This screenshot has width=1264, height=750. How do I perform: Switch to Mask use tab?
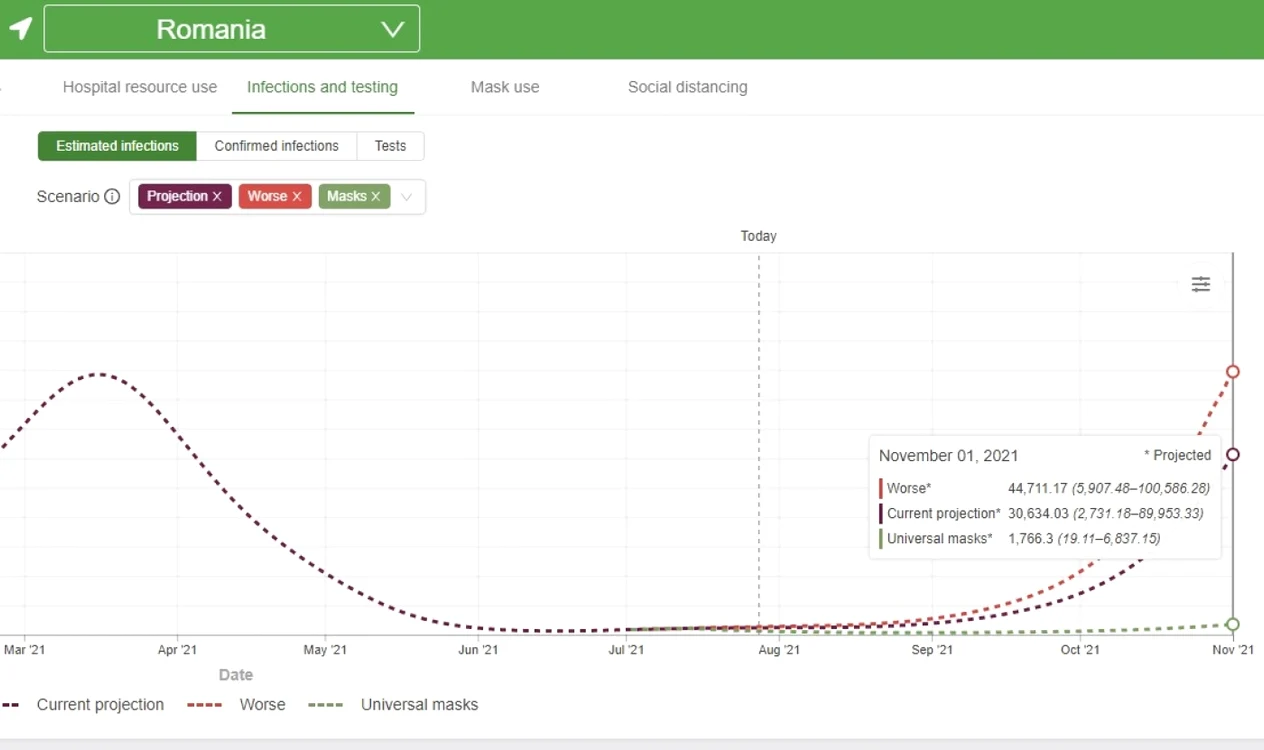[x=505, y=87]
